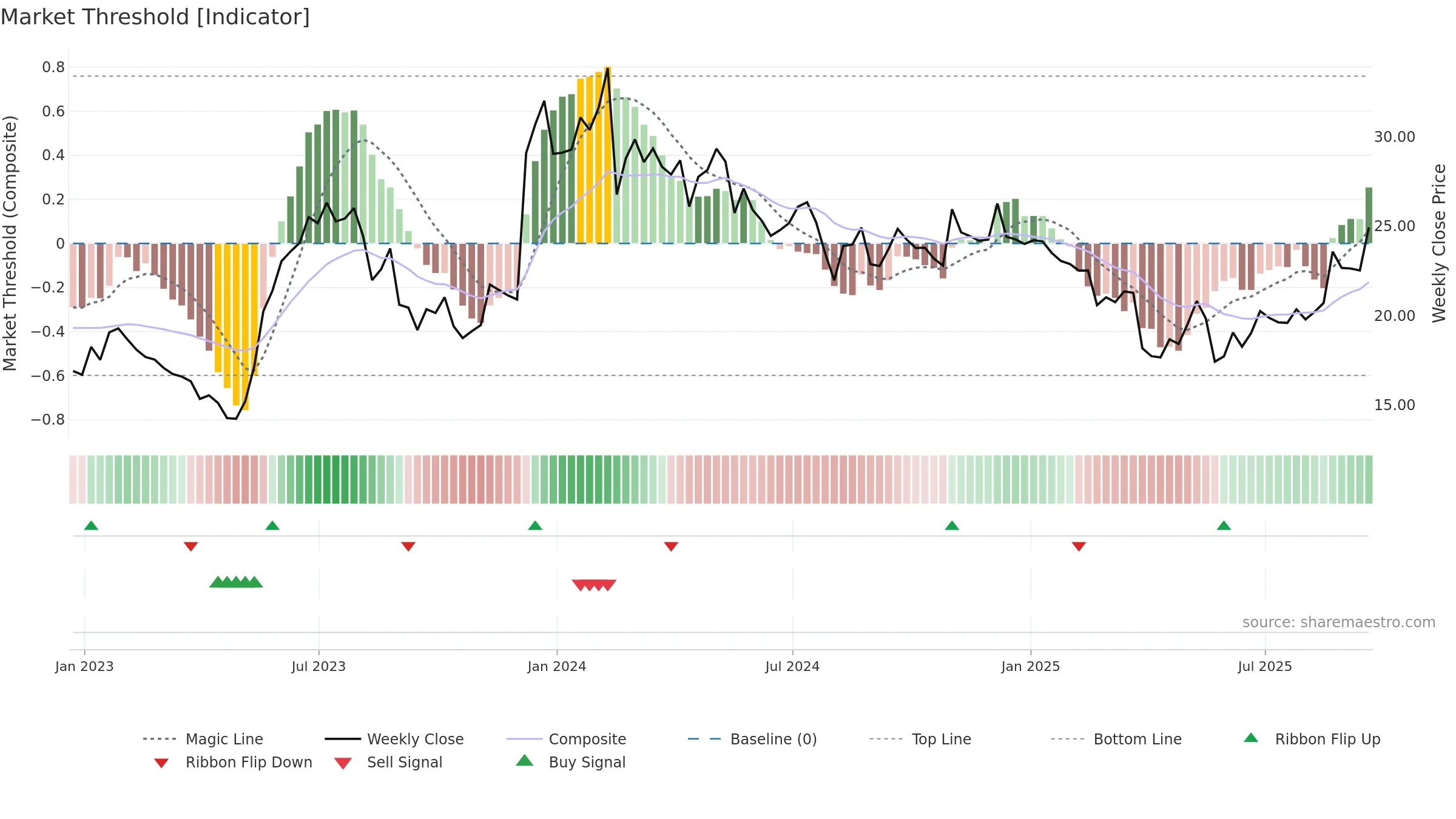Screen dimensions: 1456x819
Task: Click the Weekly Close Price axis title
Action: coord(1439,243)
